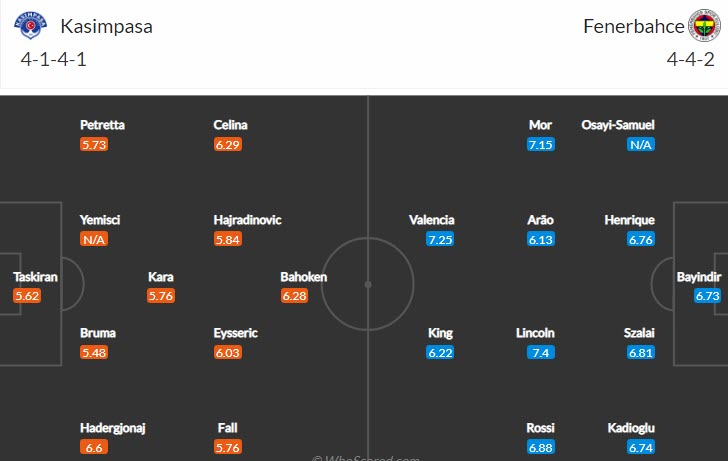
Task: Select Osayi-Samuel's N/A rating badge
Action: pyautogui.click(x=641, y=144)
